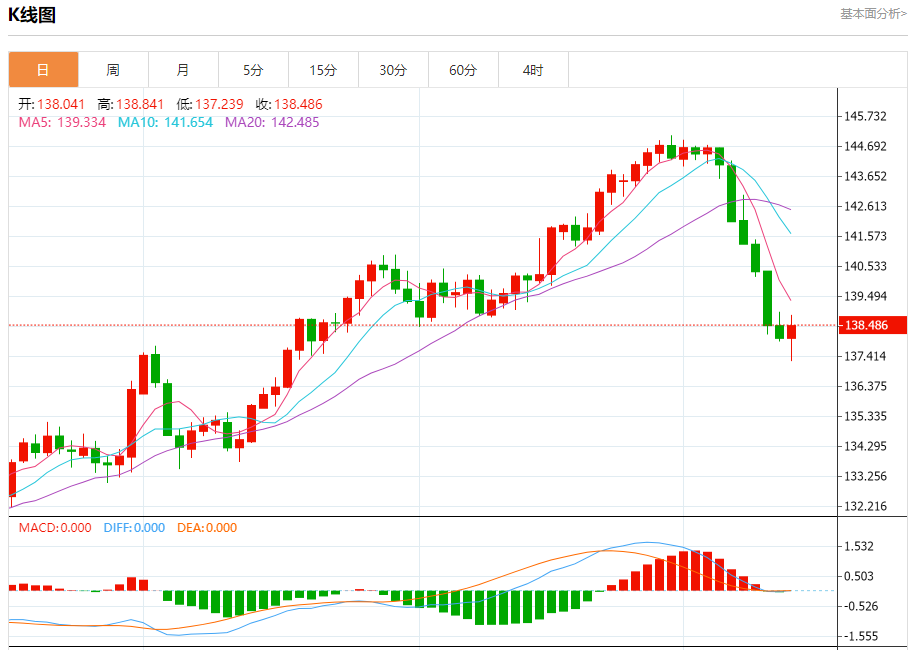The image size is (921, 650).
Task: Click the 139.494 price axis label
Action: [865, 296]
